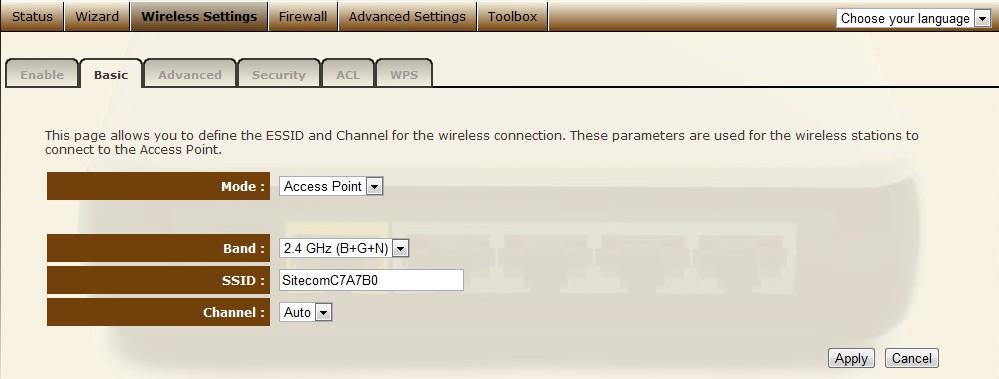This screenshot has height=379, width=999.
Task: Open the Wizard menu tab
Action: (97, 17)
